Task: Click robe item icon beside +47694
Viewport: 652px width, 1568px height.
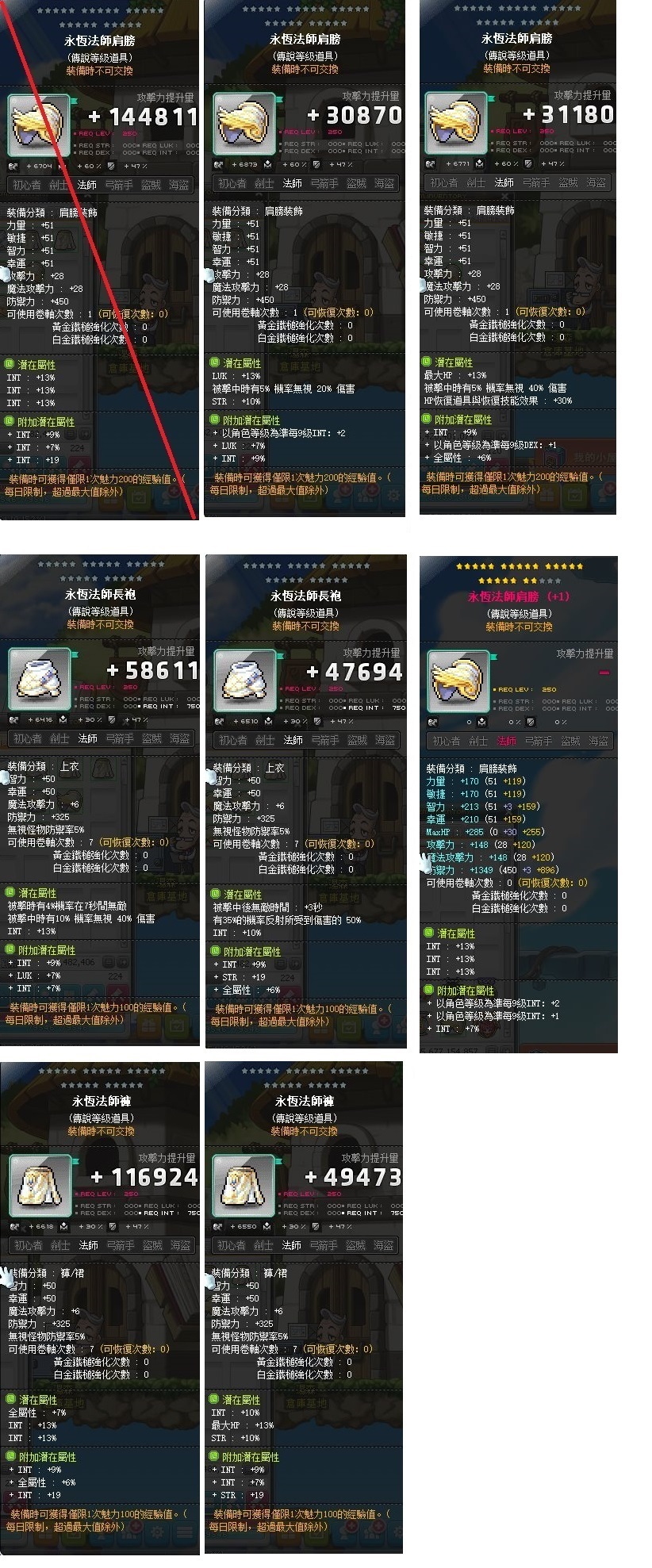Action: (245, 681)
